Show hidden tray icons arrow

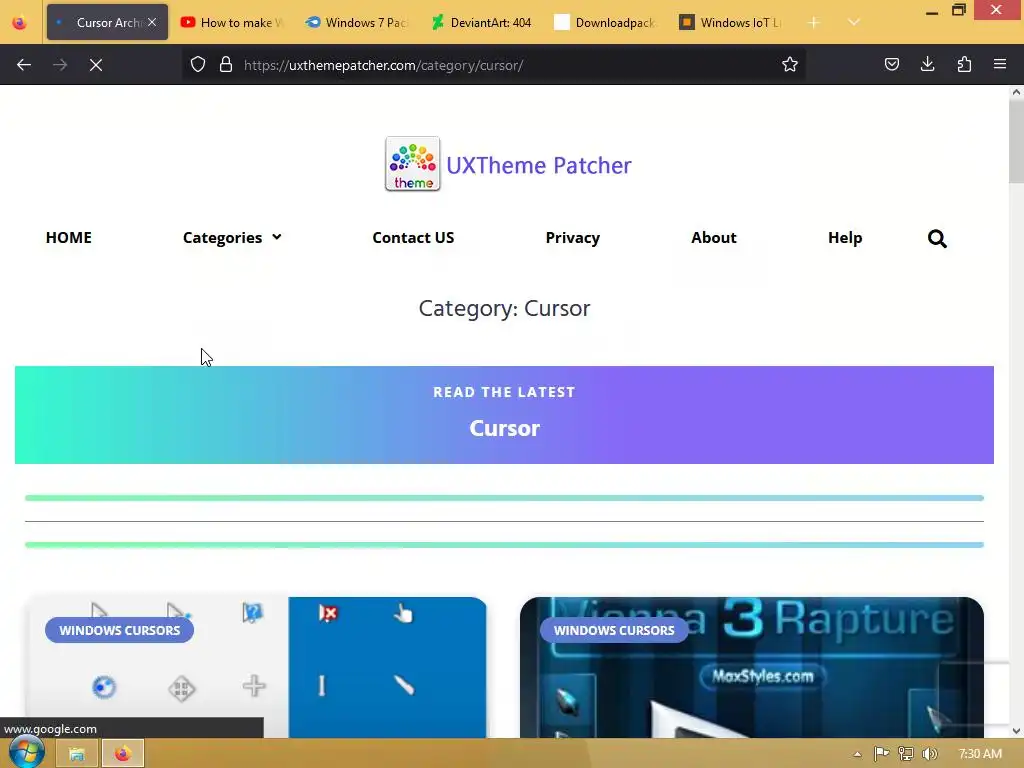pyautogui.click(x=857, y=755)
